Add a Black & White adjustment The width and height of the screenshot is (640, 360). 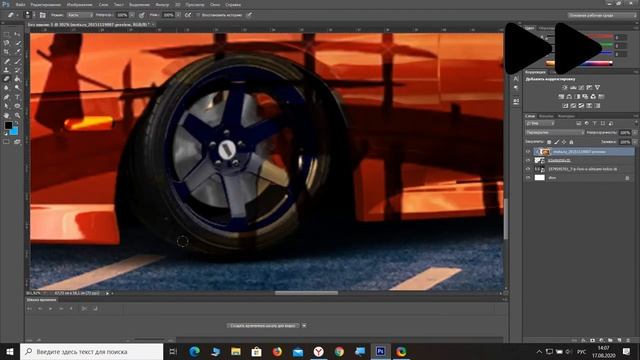tap(577, 97)
